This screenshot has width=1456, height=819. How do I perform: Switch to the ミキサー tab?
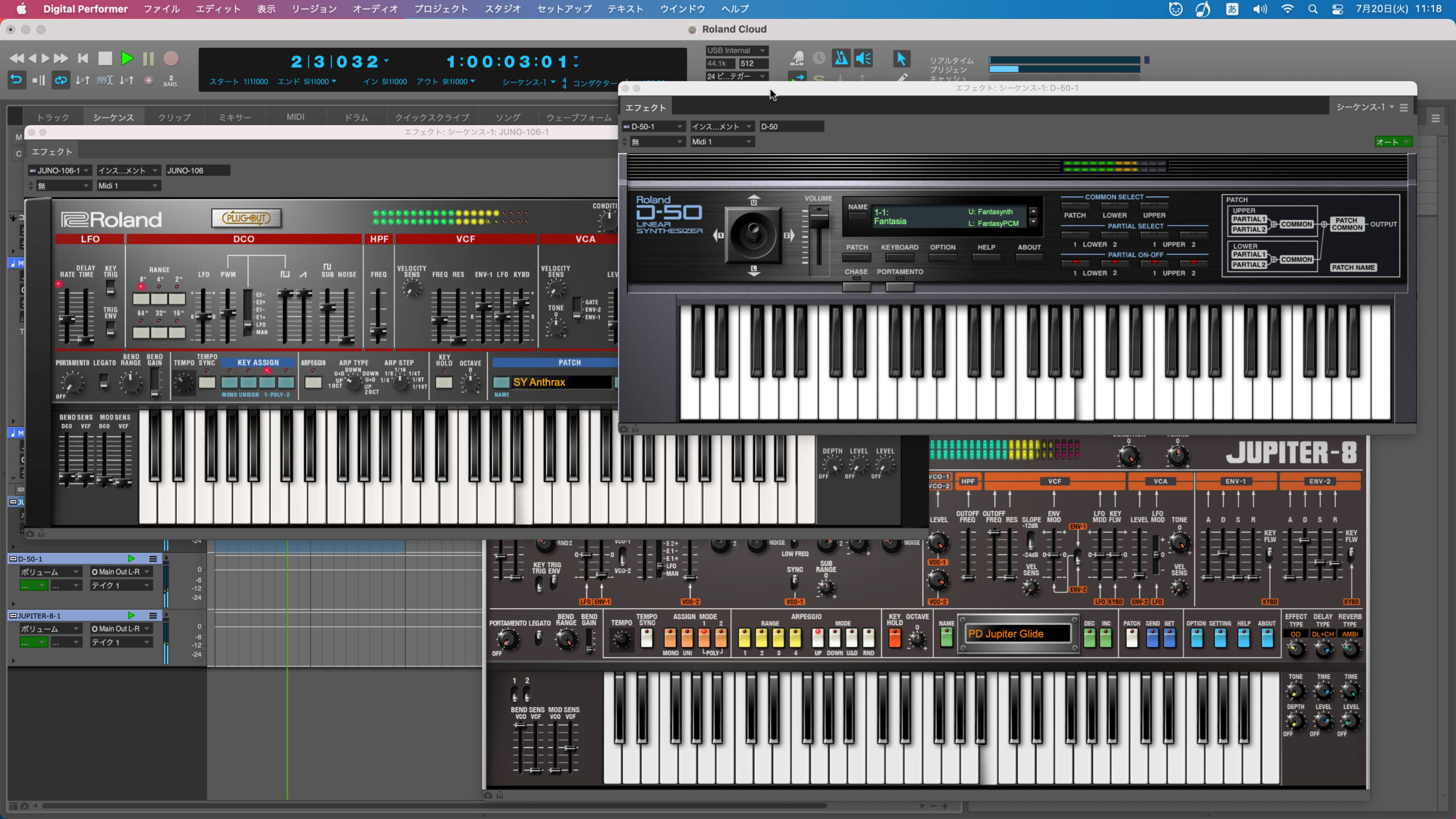(235, 117)
